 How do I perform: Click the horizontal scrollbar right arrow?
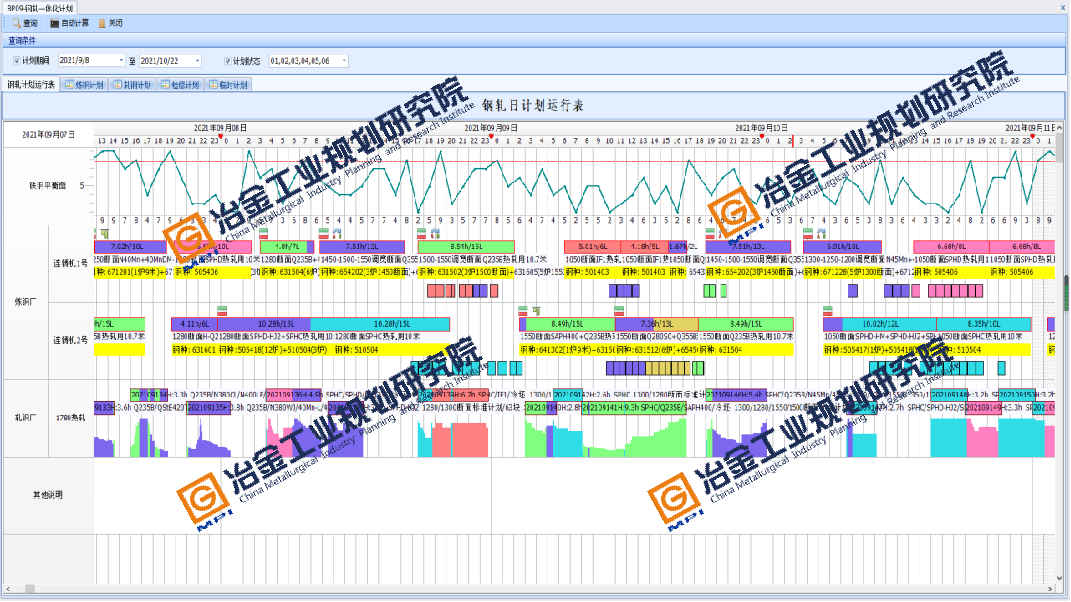[x=1050, y=589]
